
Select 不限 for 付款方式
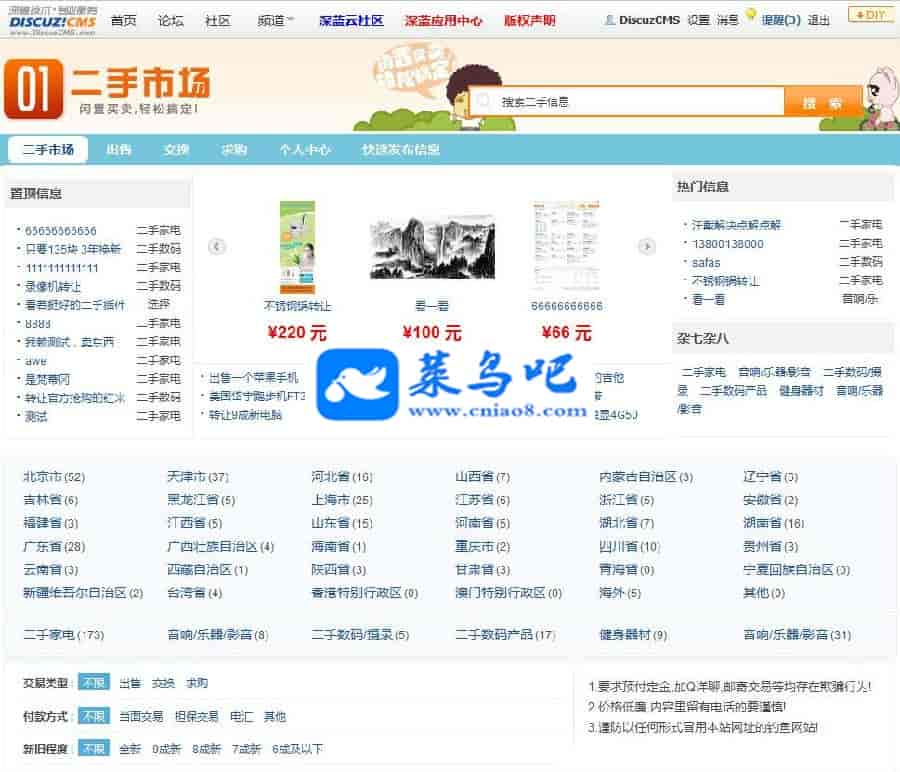pyautogui.click(x=94, y=716)
